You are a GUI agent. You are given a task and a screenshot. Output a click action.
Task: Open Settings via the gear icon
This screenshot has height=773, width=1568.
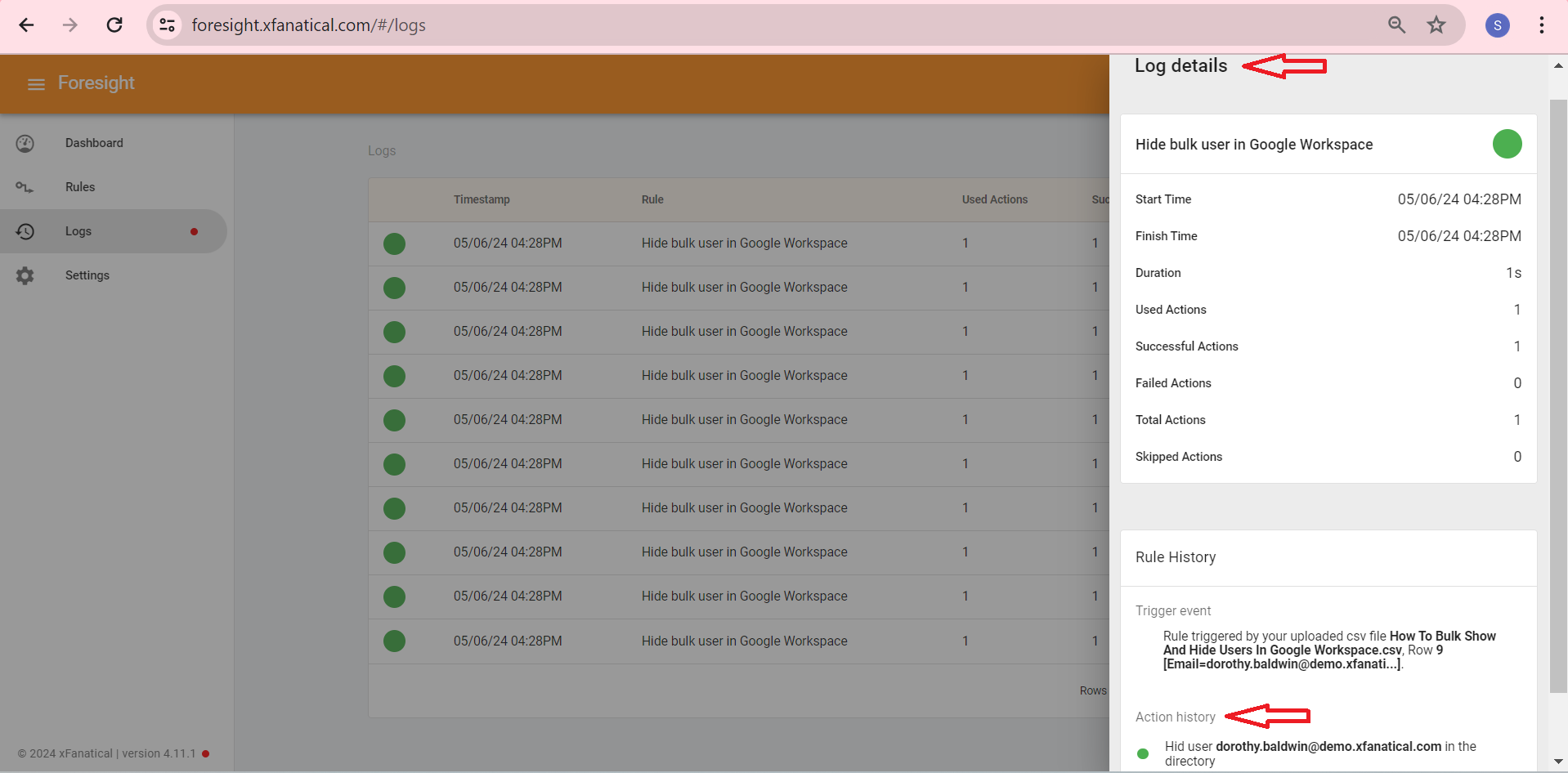coord(25,275)
